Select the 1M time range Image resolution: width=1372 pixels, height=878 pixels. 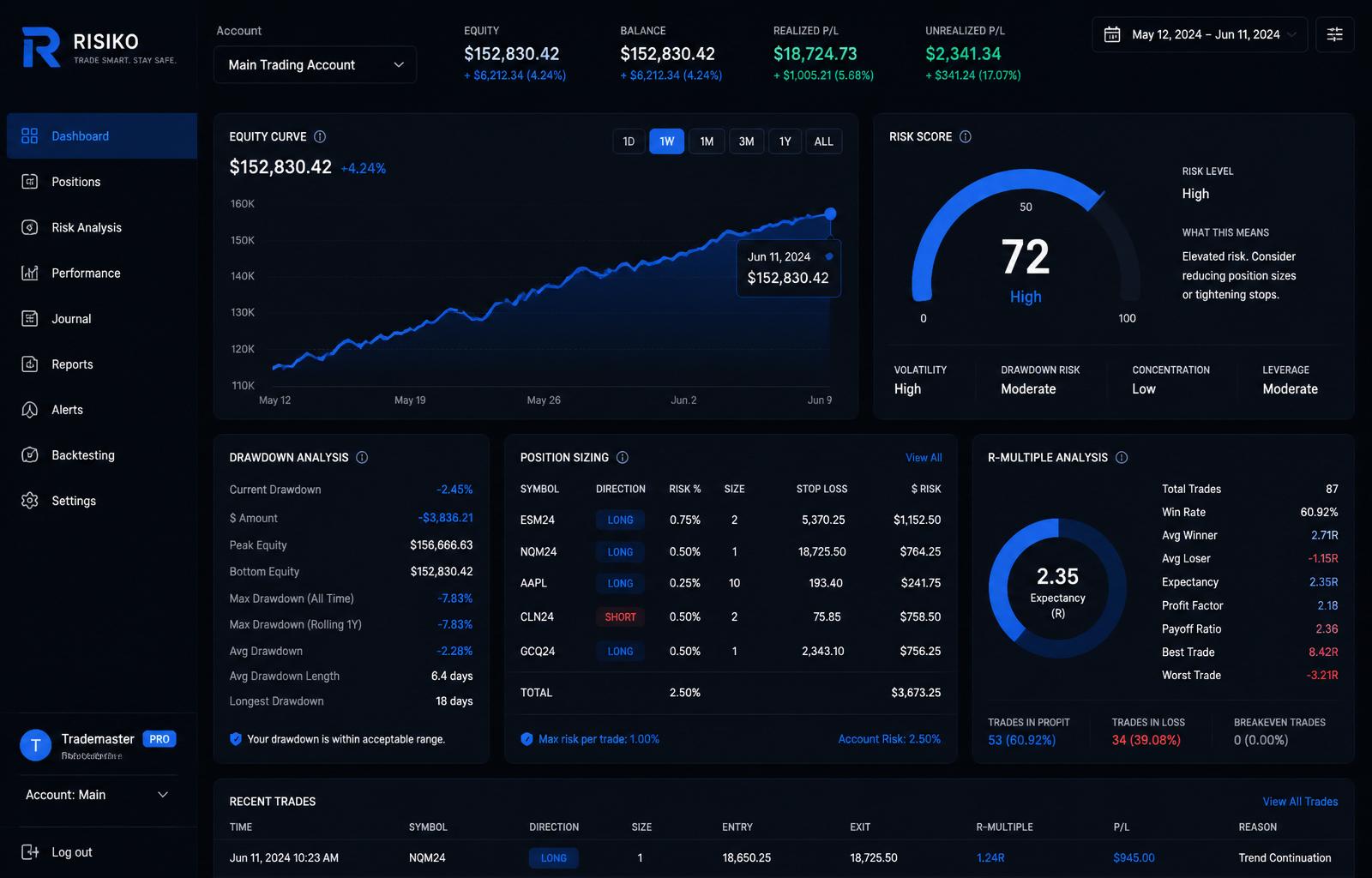707,141
